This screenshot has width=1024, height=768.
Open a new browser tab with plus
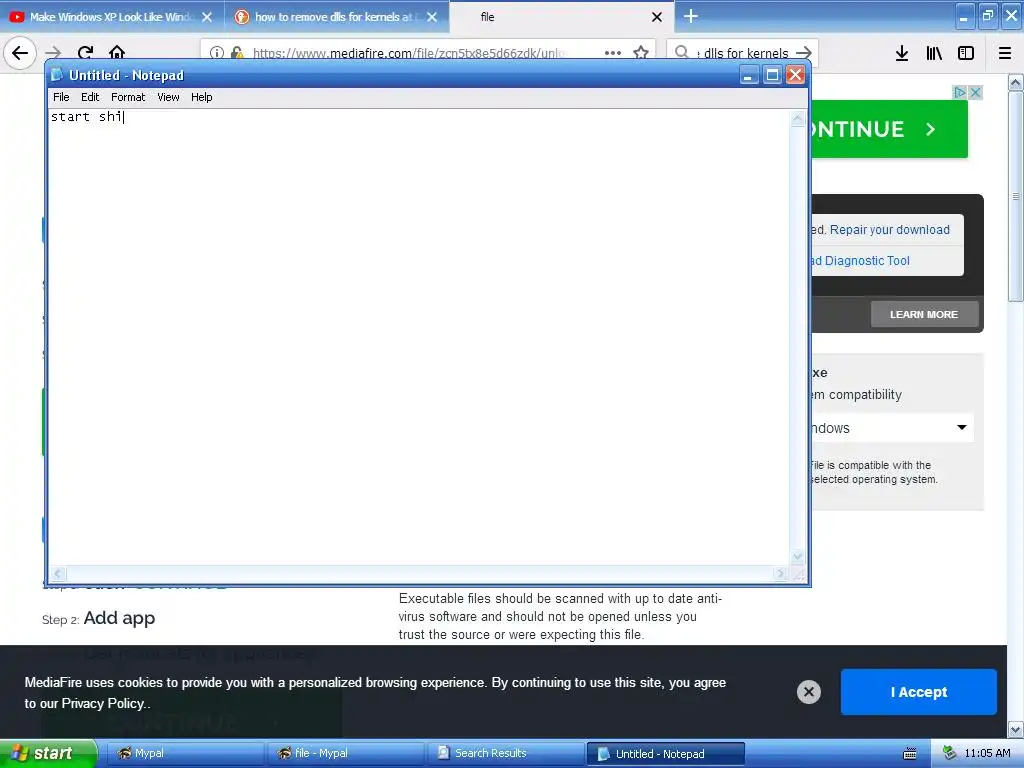pyautogui.click(x=691, y=16)
